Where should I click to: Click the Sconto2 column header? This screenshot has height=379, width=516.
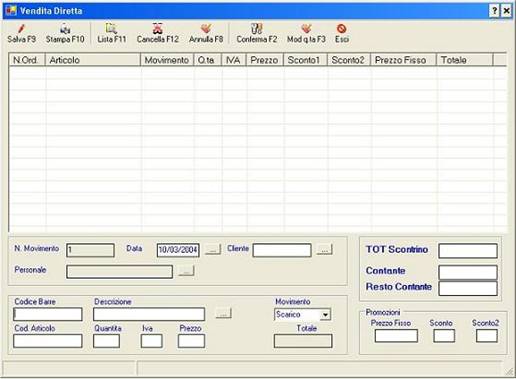tap(349, 60)
